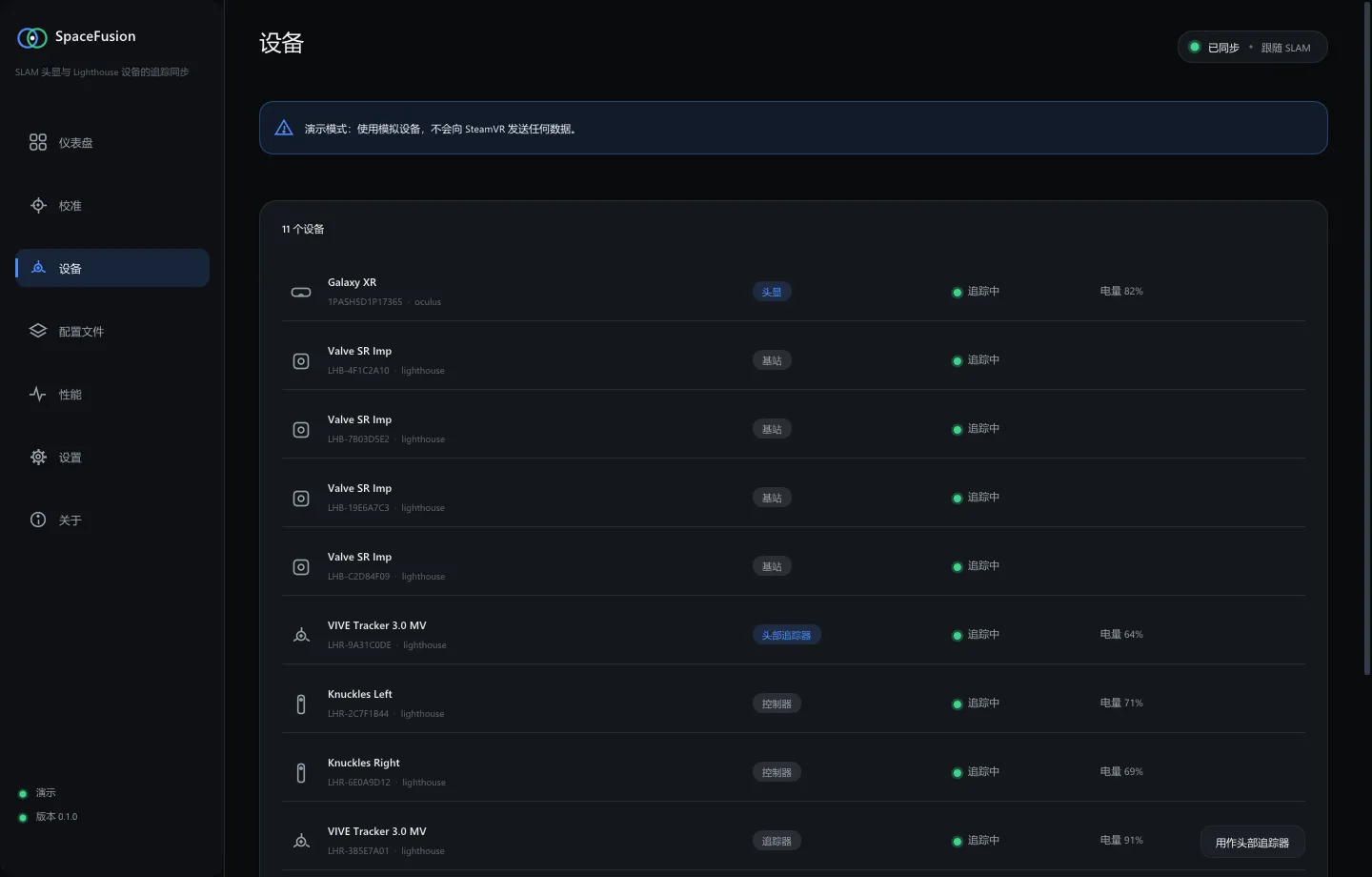
Task: Click the warning triangle in the 演示模式 banner
Action: [x=284, y=128]
